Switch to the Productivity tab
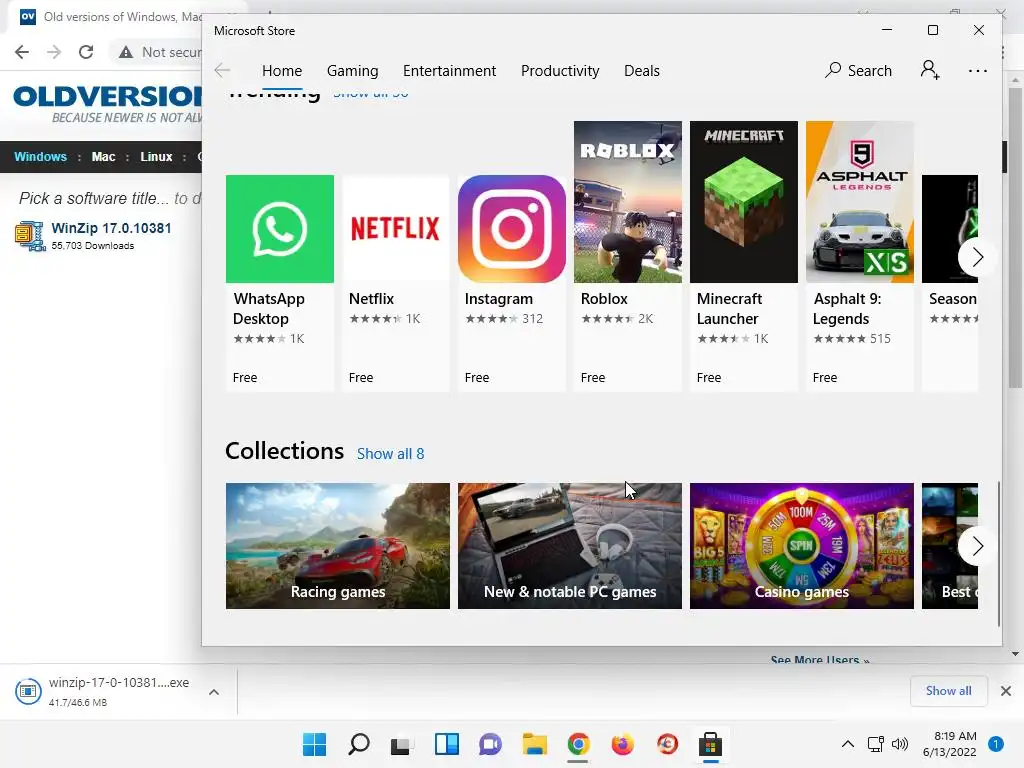The width and height of the screenshot is (1024, 768). (560, 71)
